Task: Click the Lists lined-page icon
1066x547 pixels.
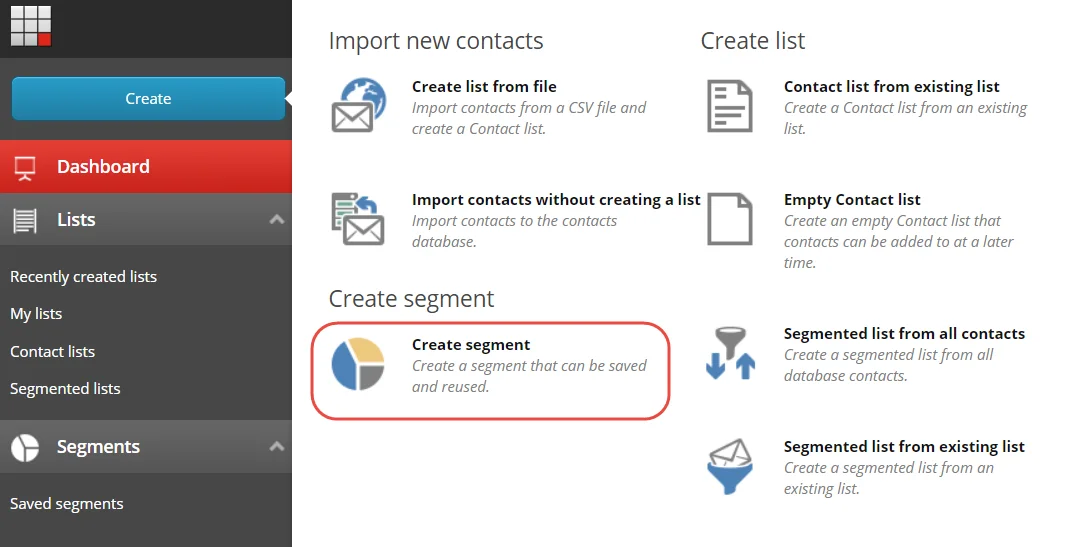Action: (x=25, y=220)
